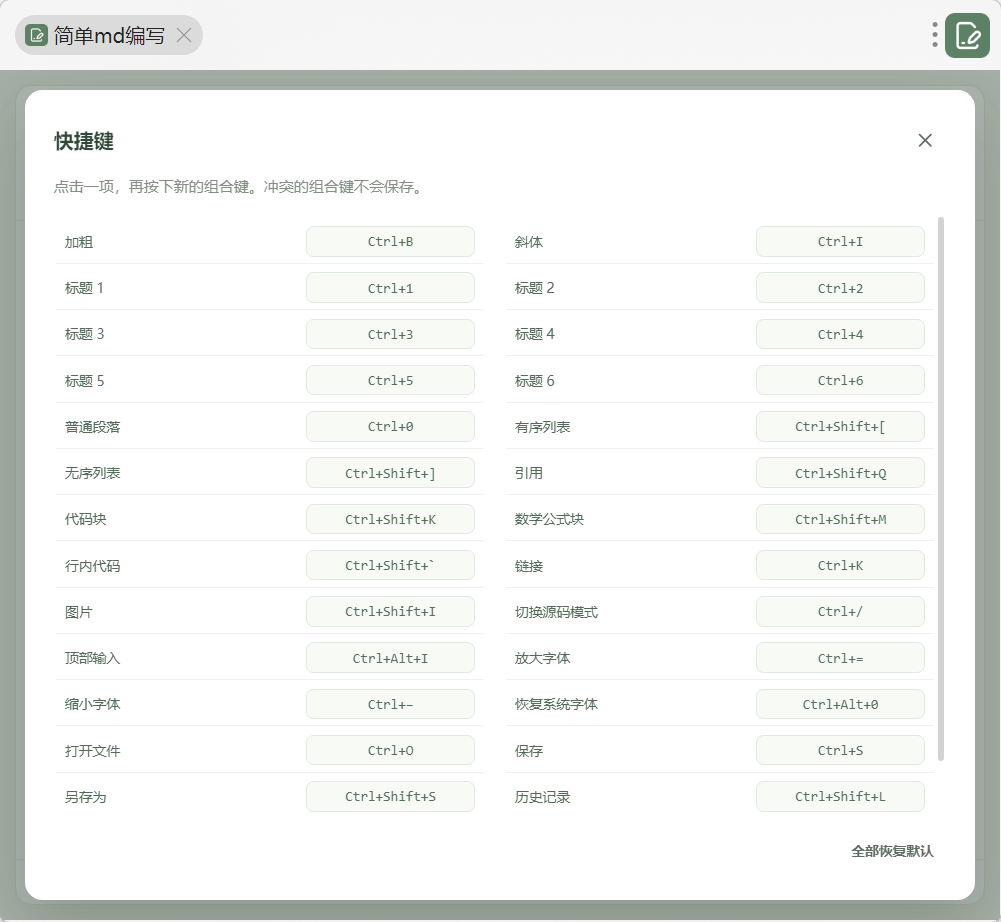Click the 快捷键 dialog title
The height and width of the screenshot is (922, 1001).
[84, 141]
